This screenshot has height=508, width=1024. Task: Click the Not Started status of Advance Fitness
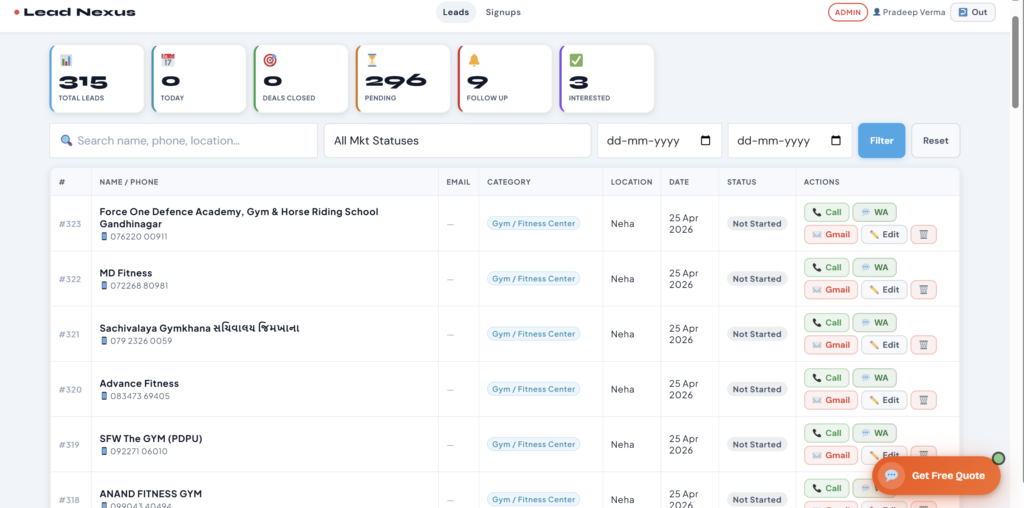tap(757, 389)
